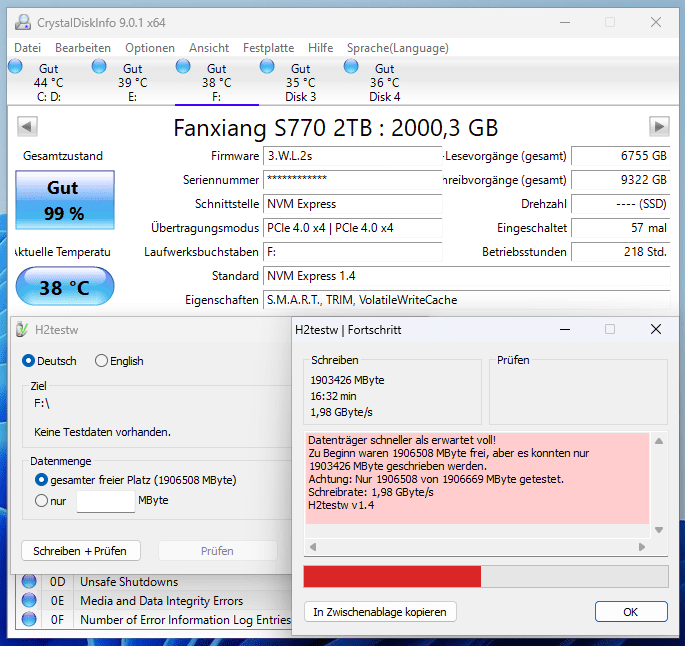
Task: Click the Eingeschaltet value 57 mal
Action: 621,228
